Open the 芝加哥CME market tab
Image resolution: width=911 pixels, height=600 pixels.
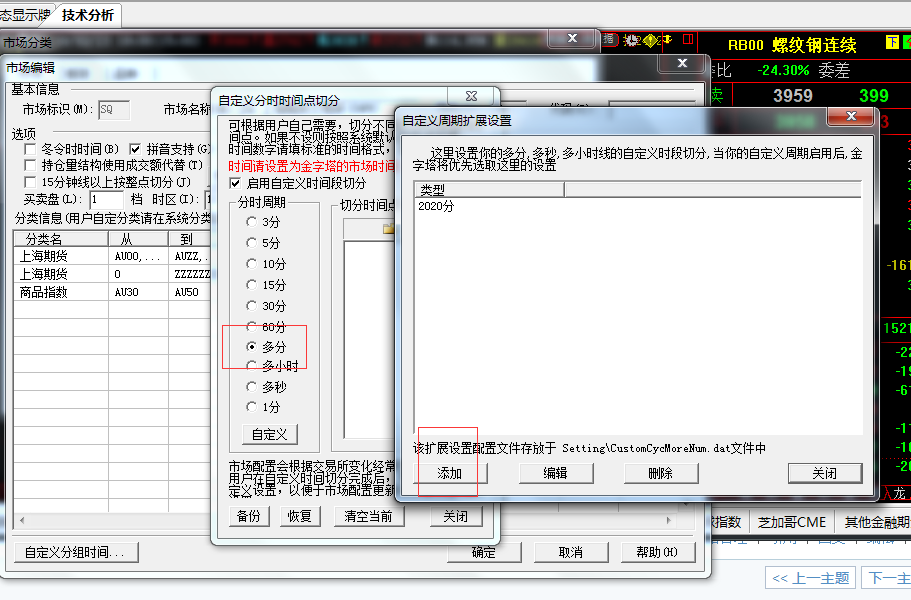point(792,522)
